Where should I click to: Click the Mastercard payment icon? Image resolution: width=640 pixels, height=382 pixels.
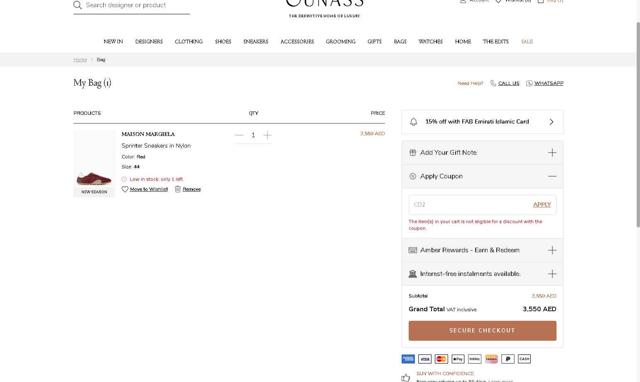click(x=441, y=359)
